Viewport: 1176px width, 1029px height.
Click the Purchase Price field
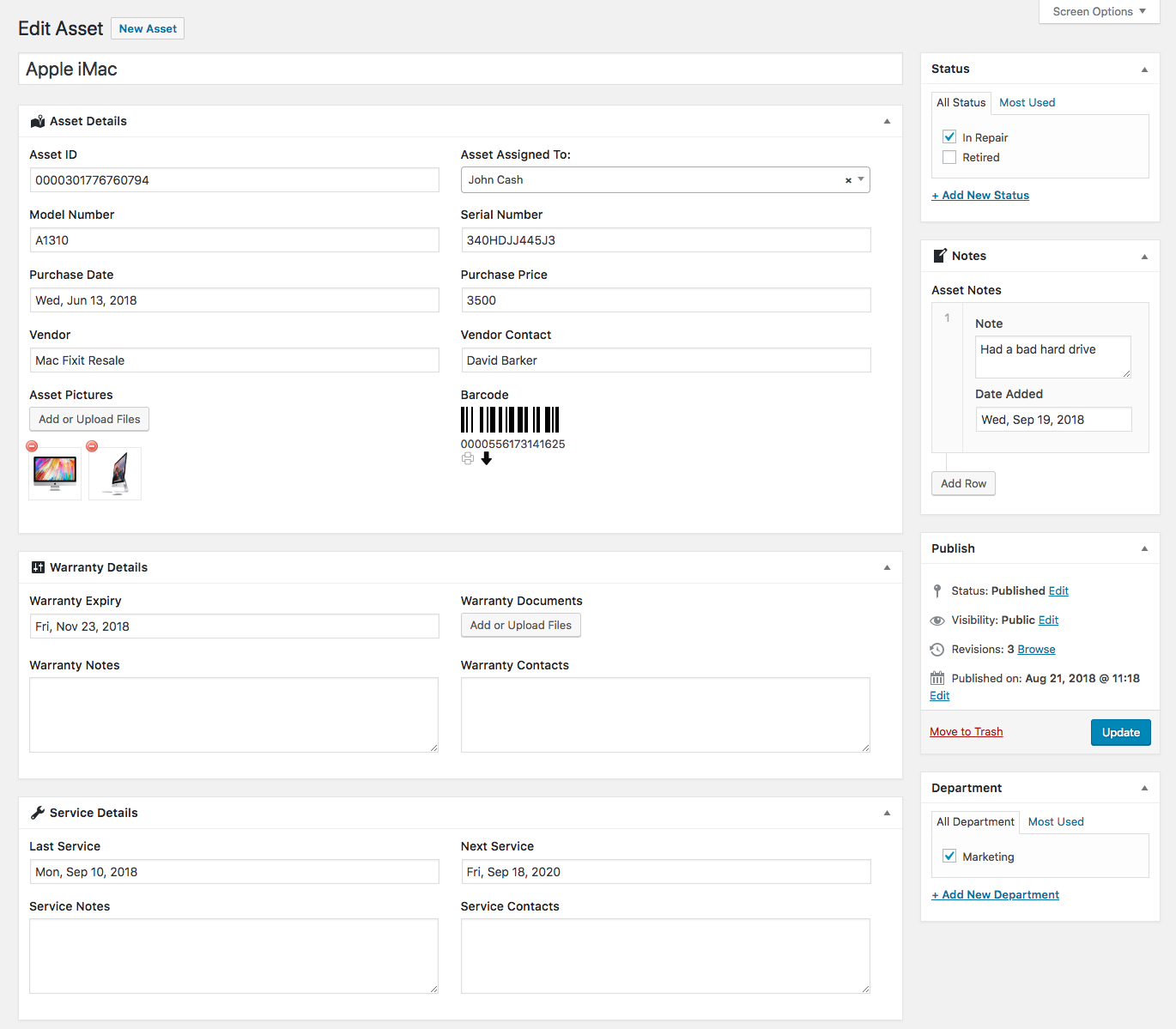pos(666,300)
